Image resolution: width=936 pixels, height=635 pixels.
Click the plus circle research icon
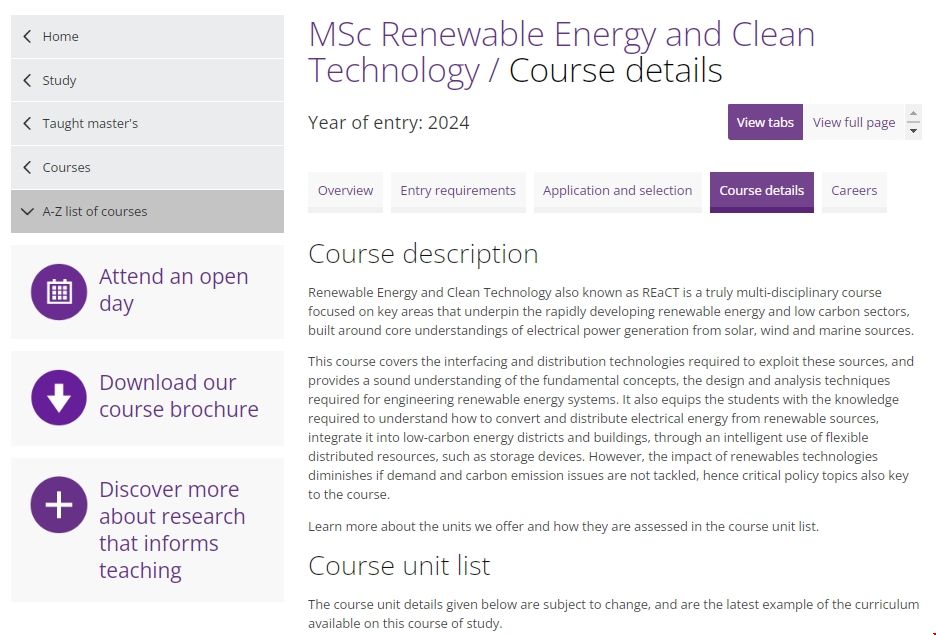coord(59,504)
